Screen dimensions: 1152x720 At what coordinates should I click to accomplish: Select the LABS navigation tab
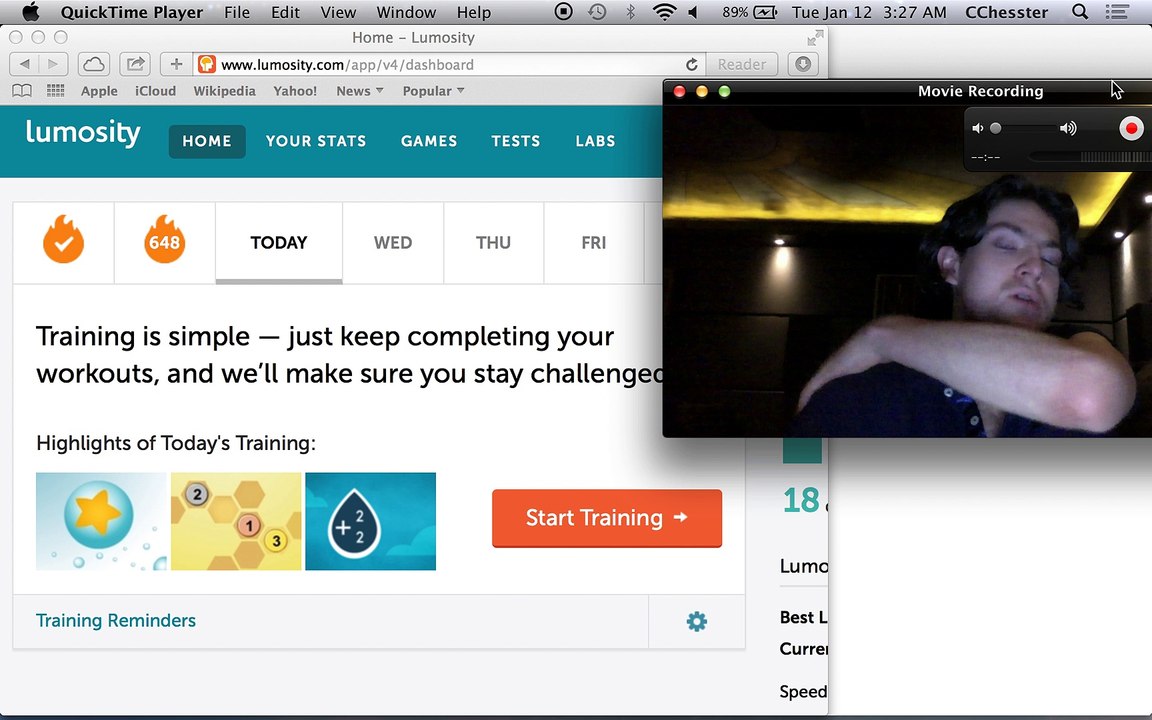click(595, 141)
